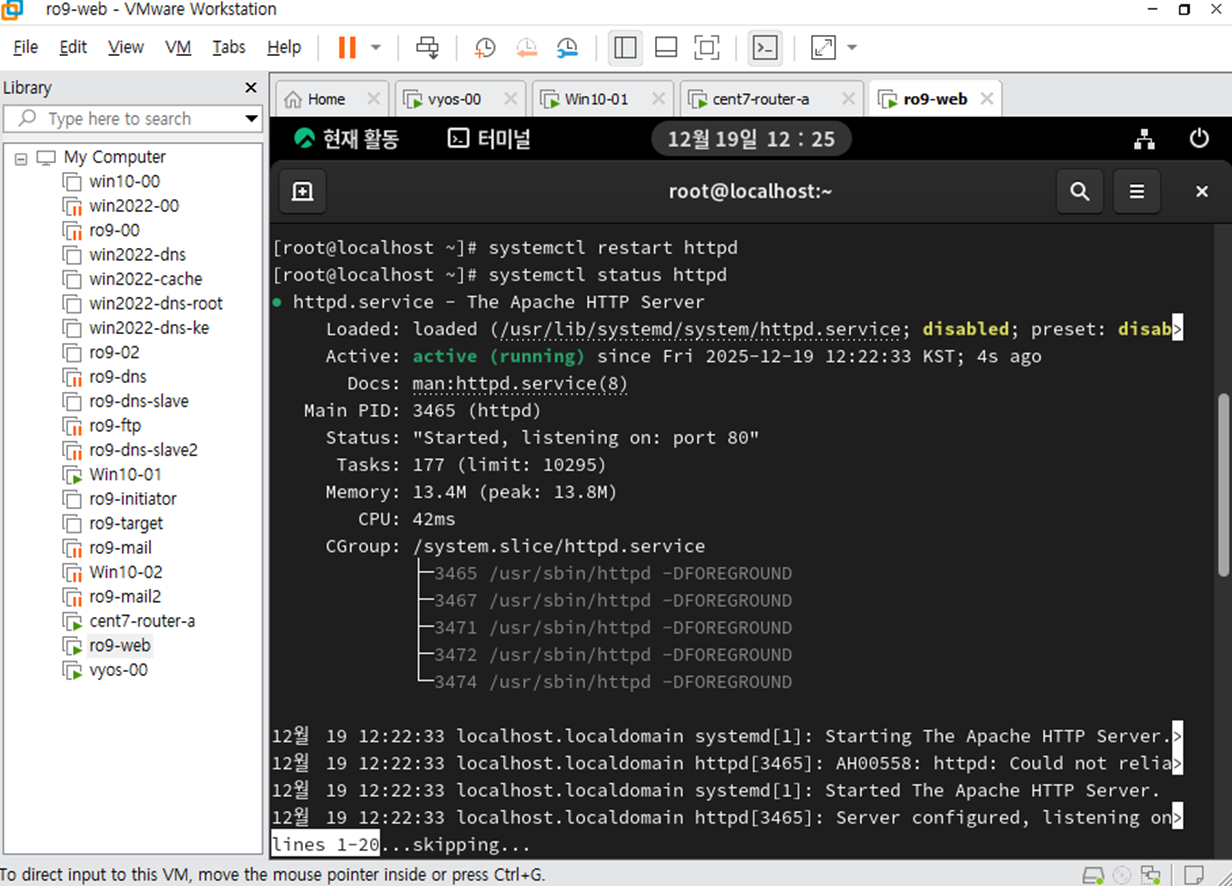Click the Pause VM toolbar icon
The image size is (1232, 886).
coord(347,47)
